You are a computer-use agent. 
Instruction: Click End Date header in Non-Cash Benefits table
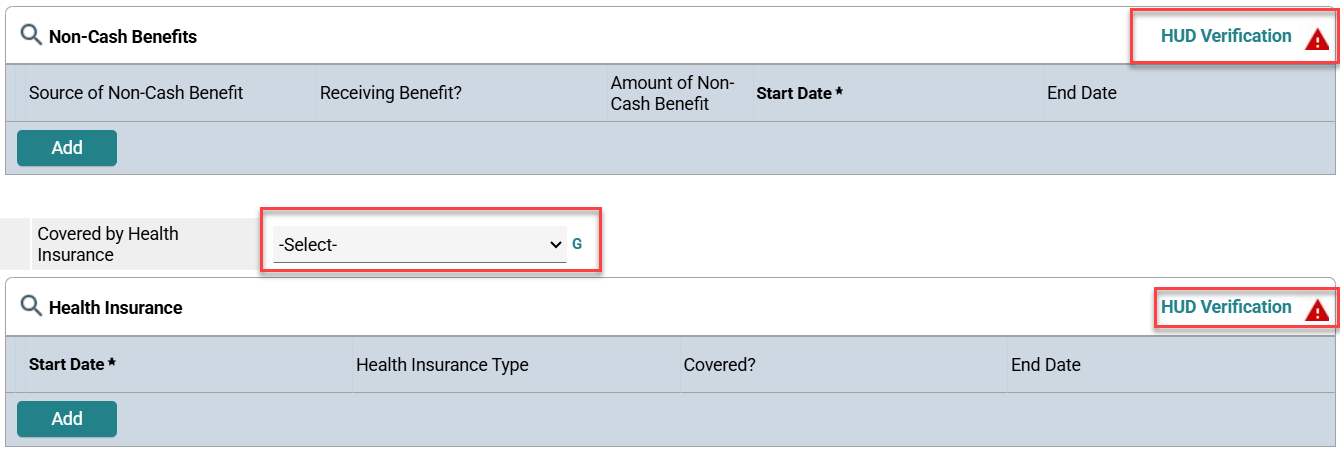pos(1081,93)
